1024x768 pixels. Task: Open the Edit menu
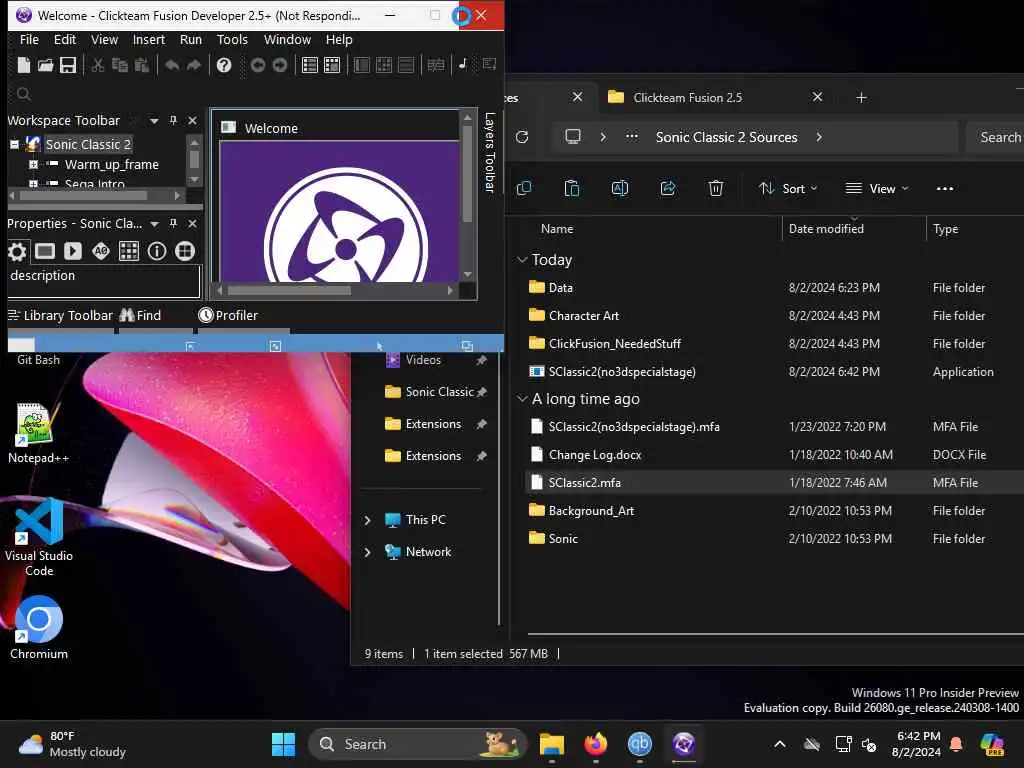[x=65, y=39]
